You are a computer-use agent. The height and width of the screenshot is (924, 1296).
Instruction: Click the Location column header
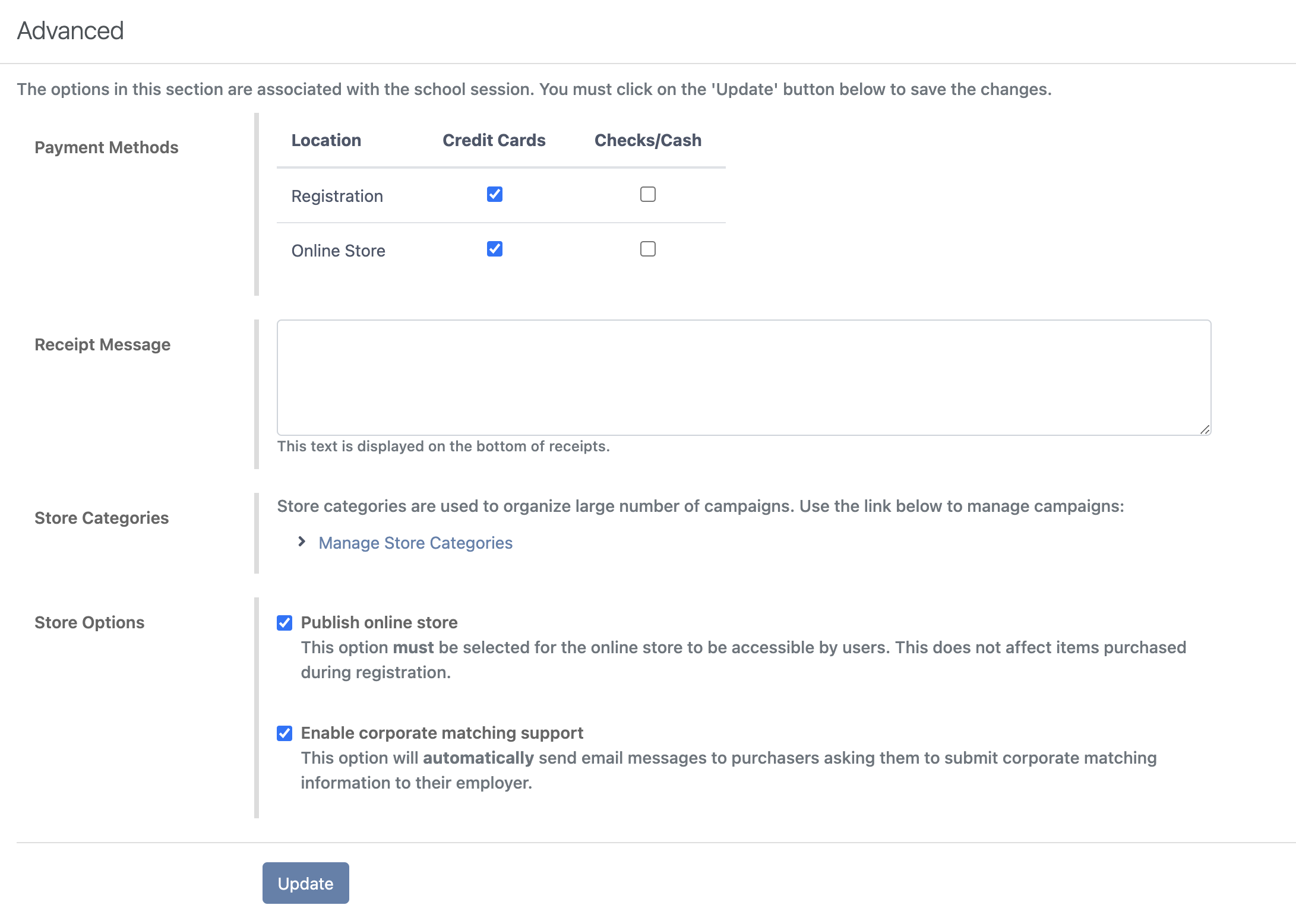tap(326, 140)
